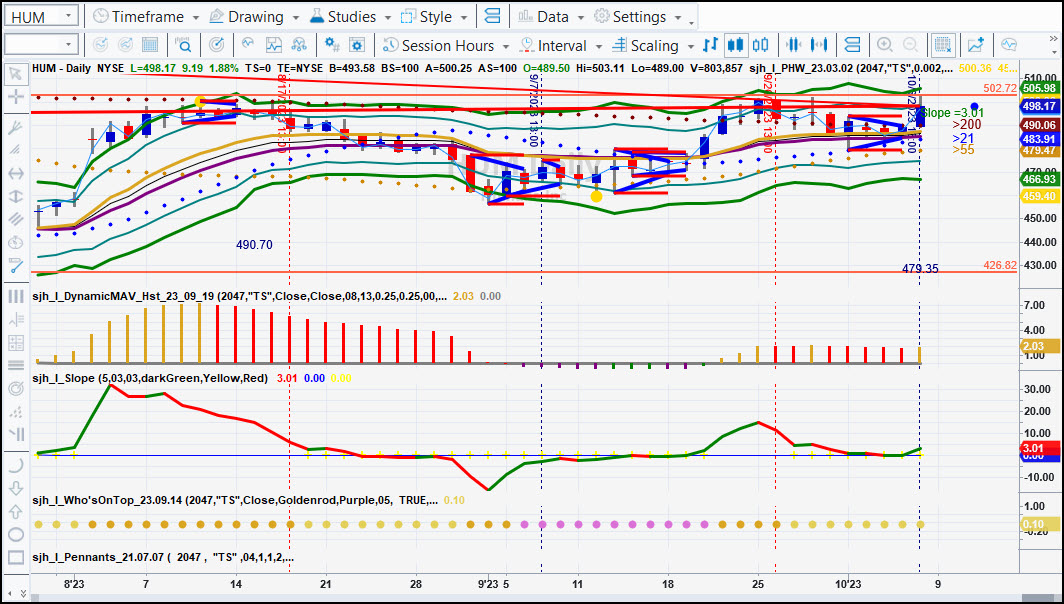Image resolution: width=1064 pixels, height=604 pixels.
Task: Toggle the grid selection button
Action: click(943, 45)
